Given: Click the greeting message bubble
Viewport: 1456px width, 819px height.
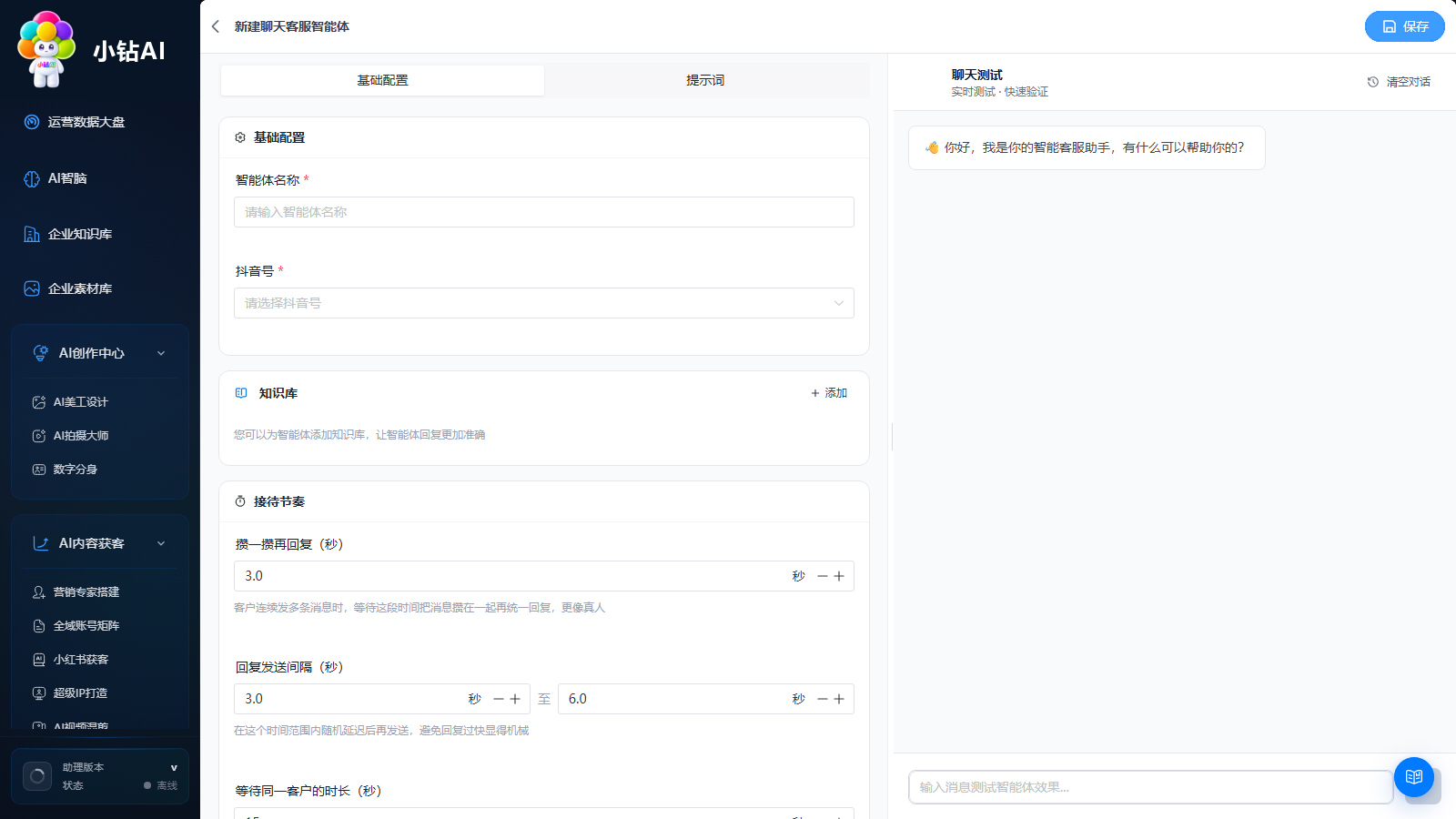Looking at the screenshot, I should click(x=1087, y=147).
